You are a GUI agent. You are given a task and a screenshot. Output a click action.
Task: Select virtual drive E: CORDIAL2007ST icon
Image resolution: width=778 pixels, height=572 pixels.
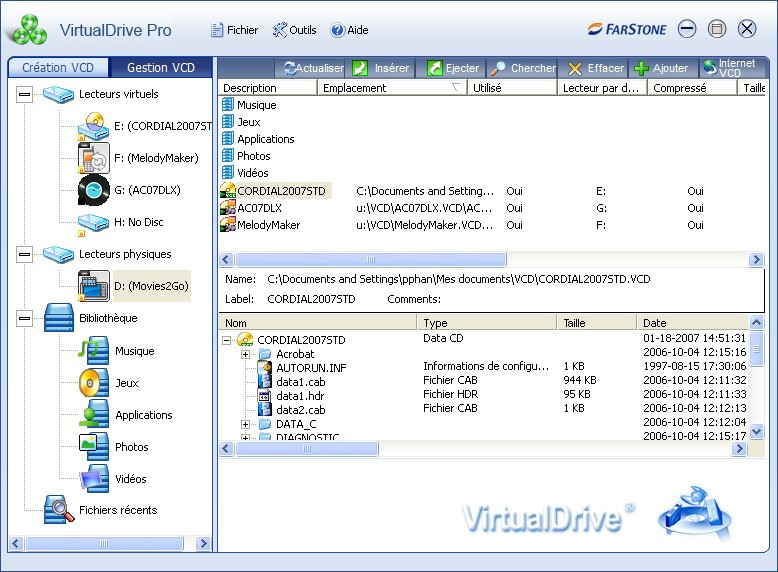pyautogui.click(x=93, y=127)
